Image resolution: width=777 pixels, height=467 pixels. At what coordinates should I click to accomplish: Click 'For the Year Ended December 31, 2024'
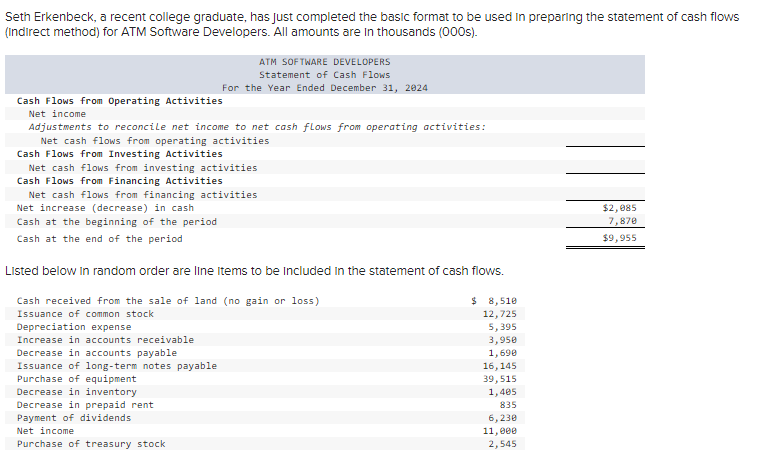tap(325, 88)
